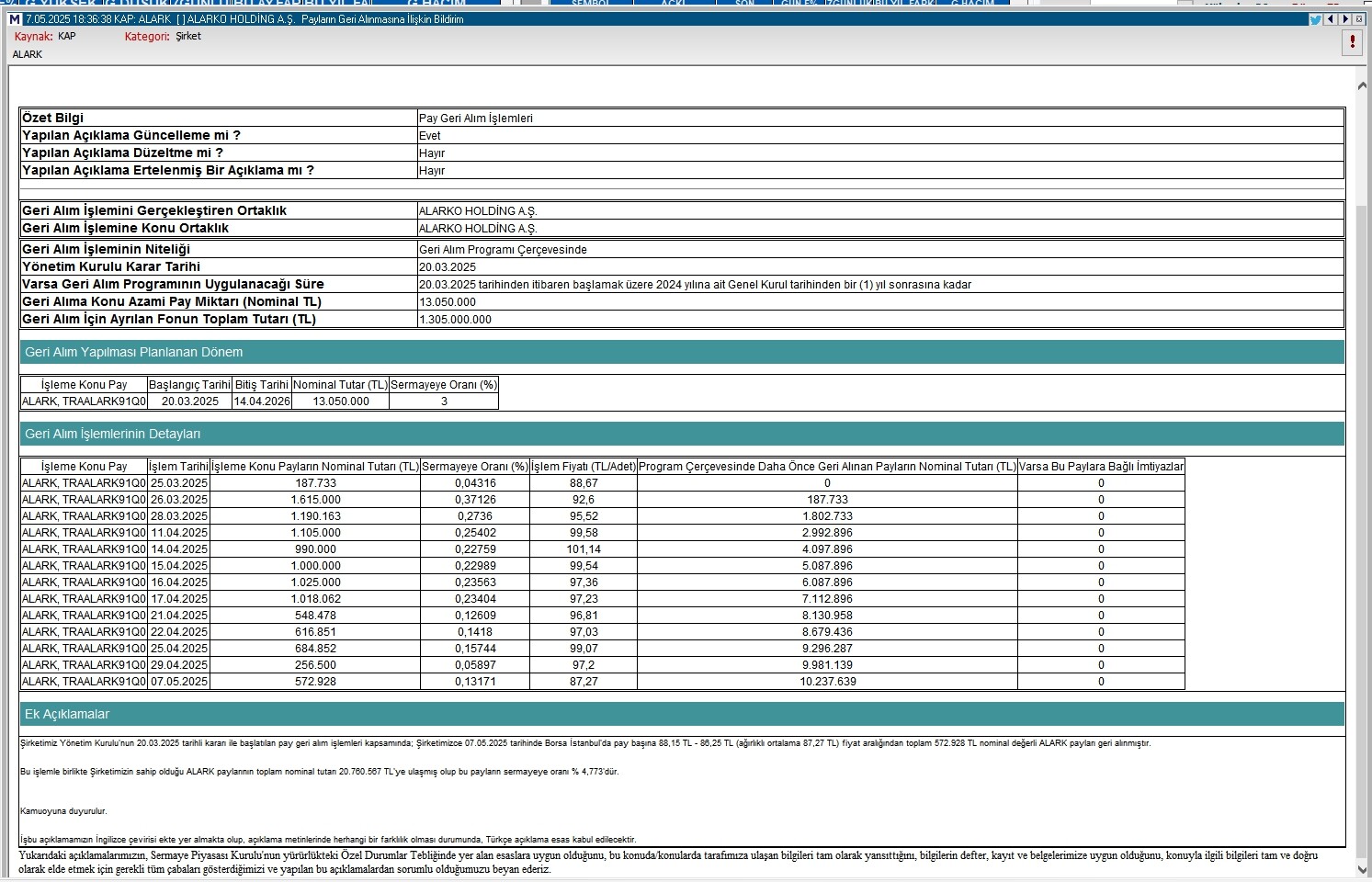Click the 'İşlem Tarihi' column header
1372x882 pixels.
pos(178,467)
